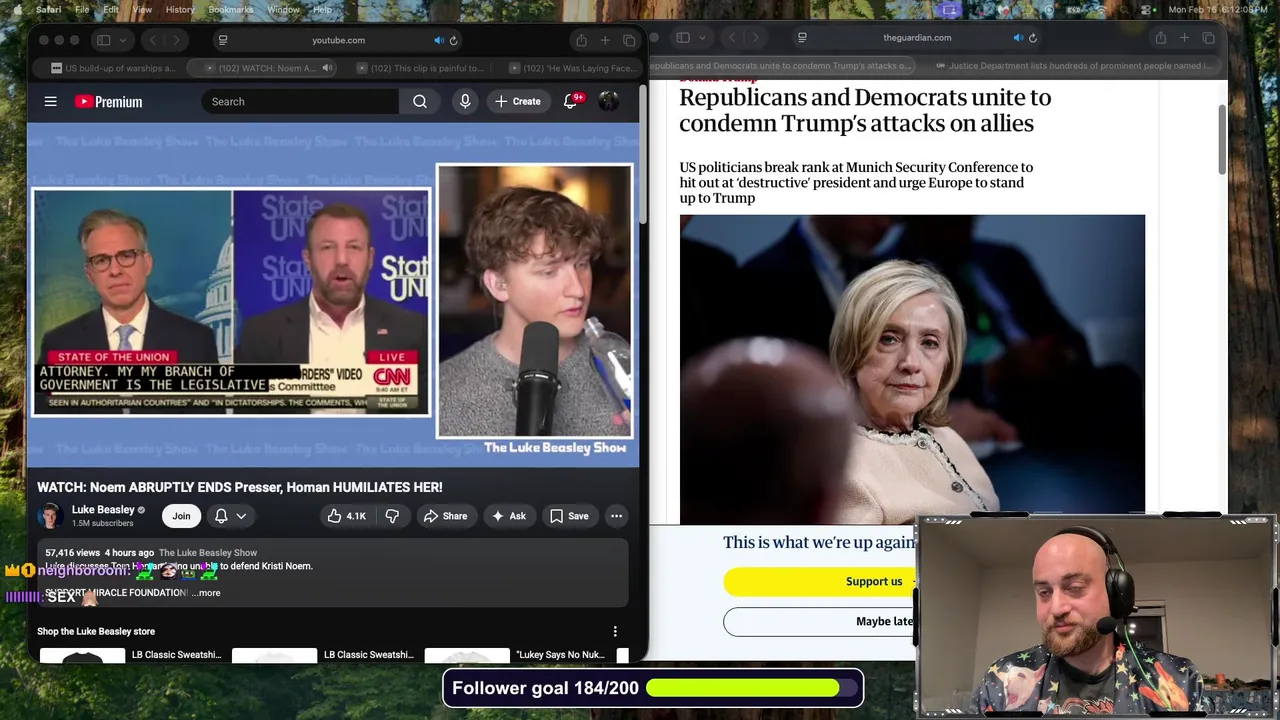The height and width of the screenshot is (720, 1280).
Task: Switch to 'Justice Department lists hundreds' Guardian tab
Action: point(1076,66)
